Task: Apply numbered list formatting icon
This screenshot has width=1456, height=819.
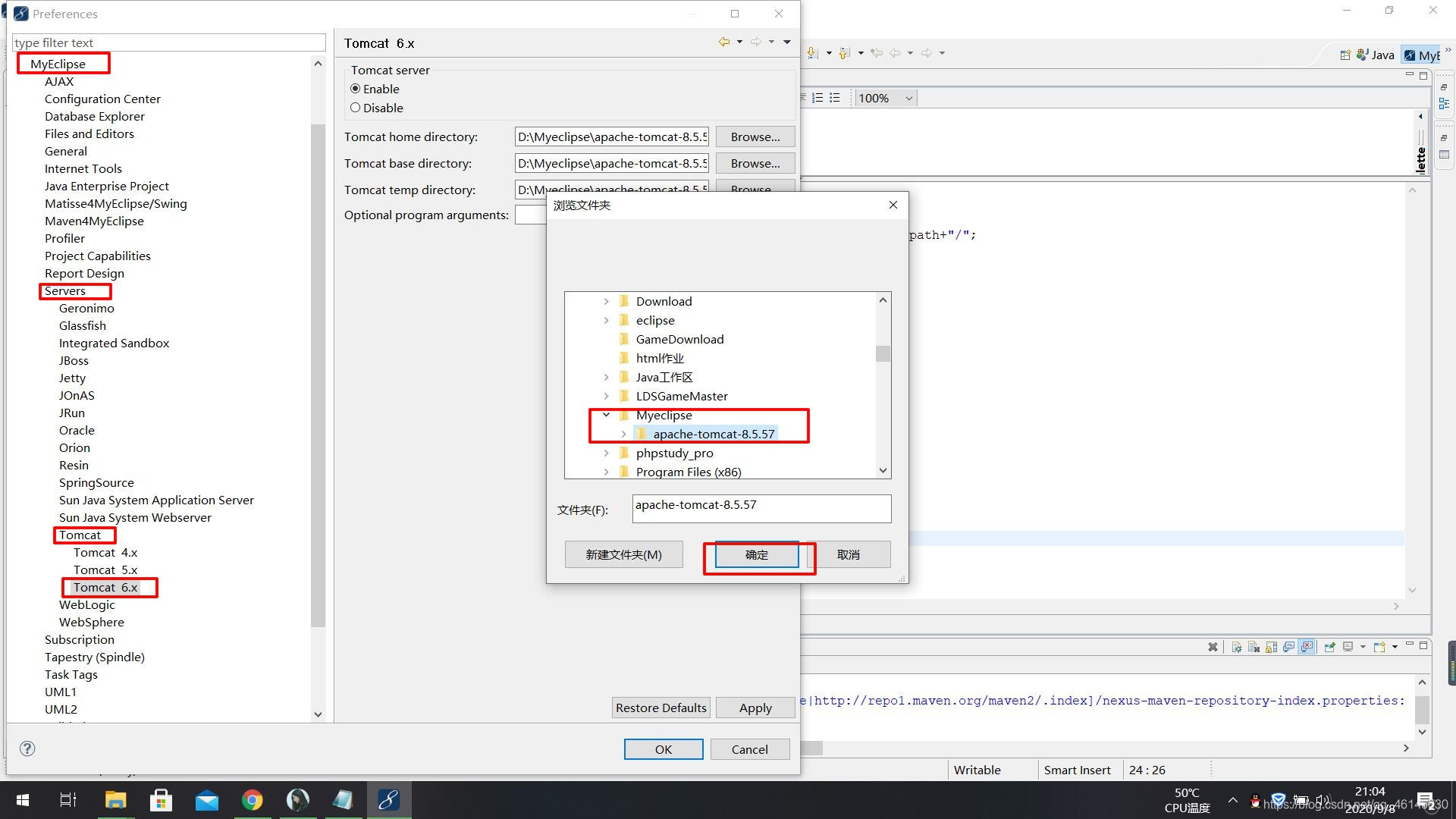Action: 817,98
